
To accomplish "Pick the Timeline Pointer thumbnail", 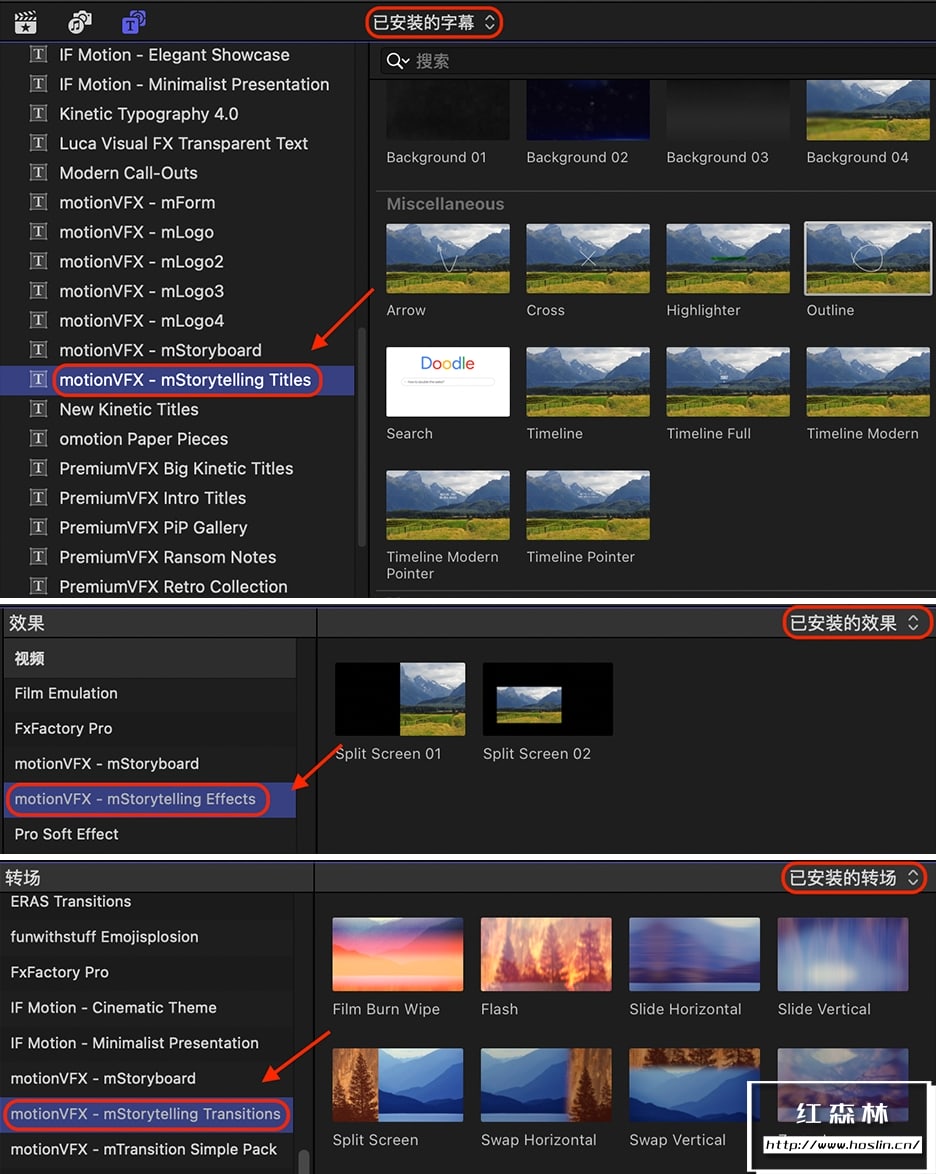I will tap(588, 505).
